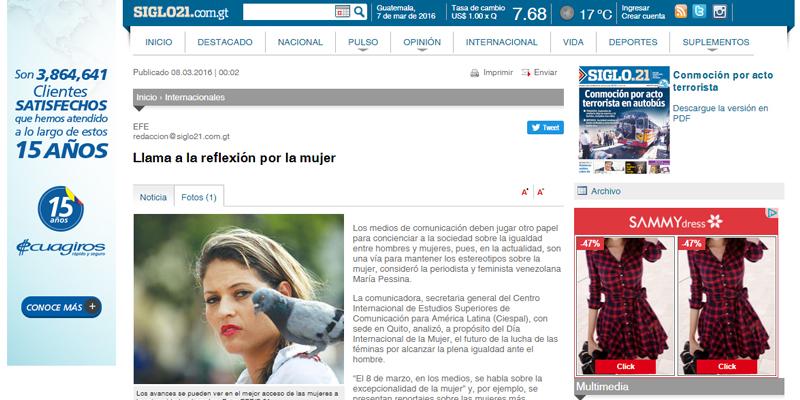Expand the Opinión menu dropdown

421,42
